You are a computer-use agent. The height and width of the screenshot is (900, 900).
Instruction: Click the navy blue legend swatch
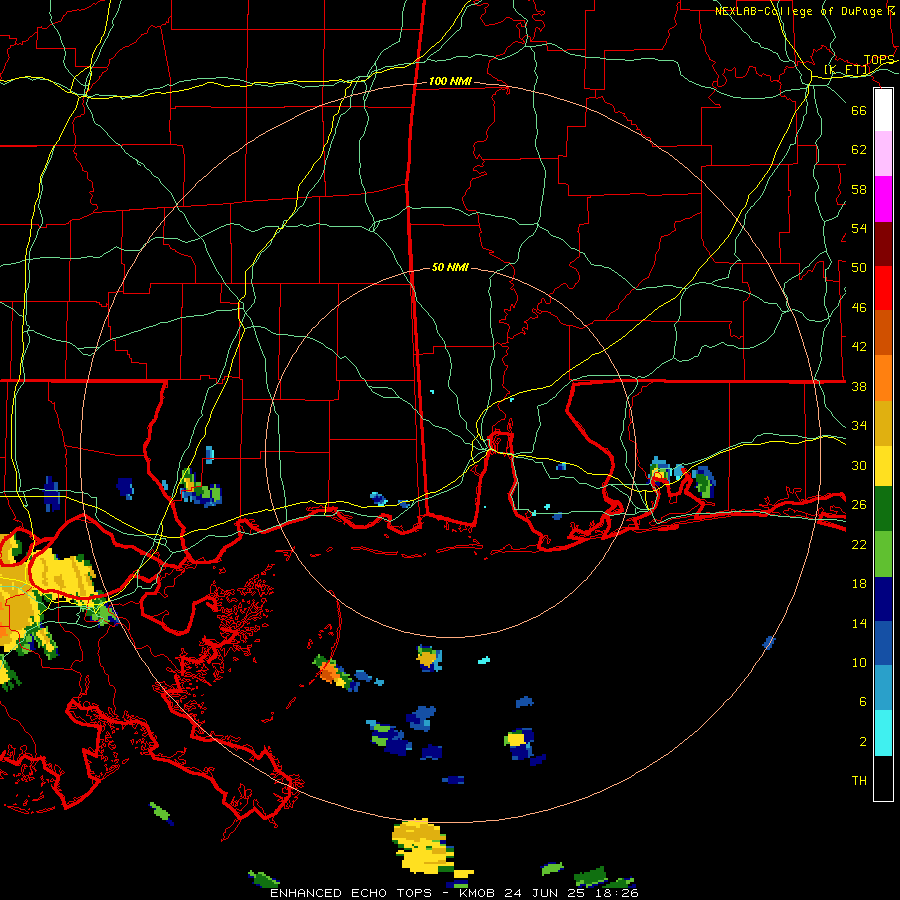point(883,599)
